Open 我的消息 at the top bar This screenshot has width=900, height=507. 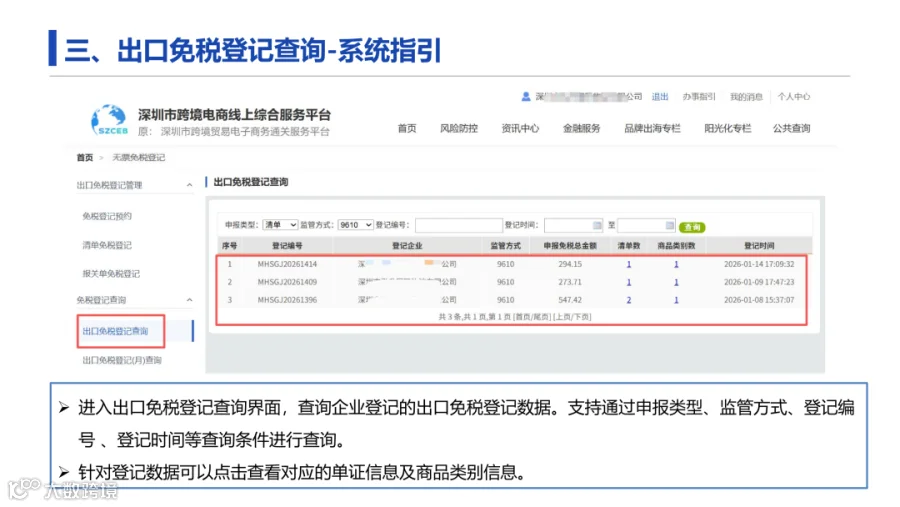coord(746,96)
